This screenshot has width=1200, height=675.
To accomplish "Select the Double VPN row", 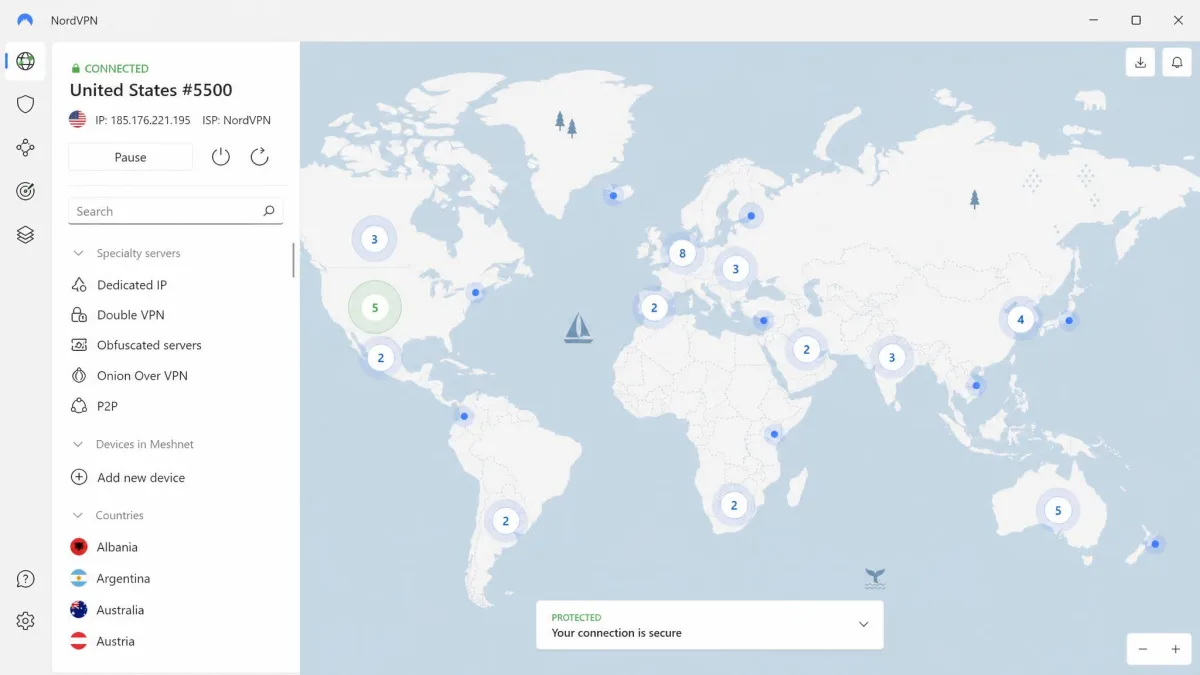I will coord(176,315).
